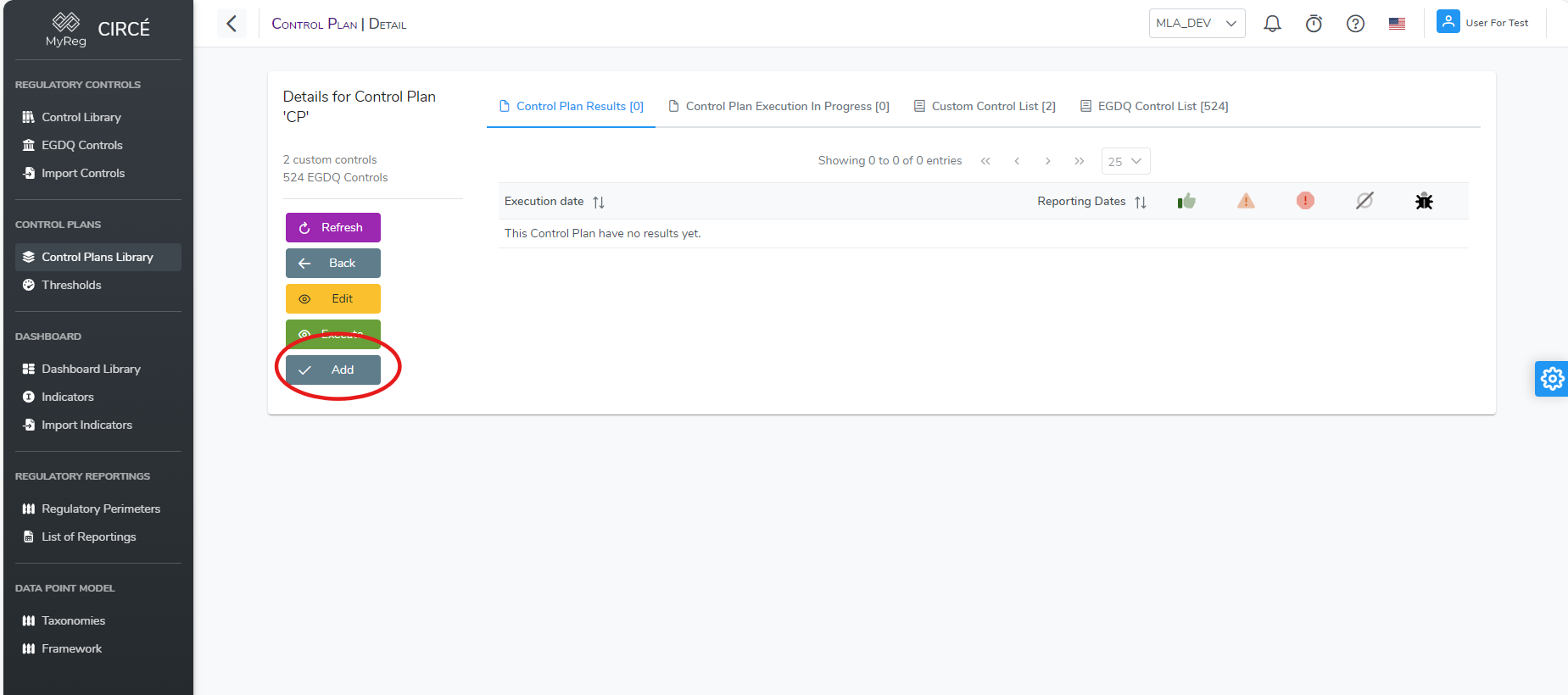Open the User For Test account menu
This screenshot has height=695, width=1568.
point(1483,23)
